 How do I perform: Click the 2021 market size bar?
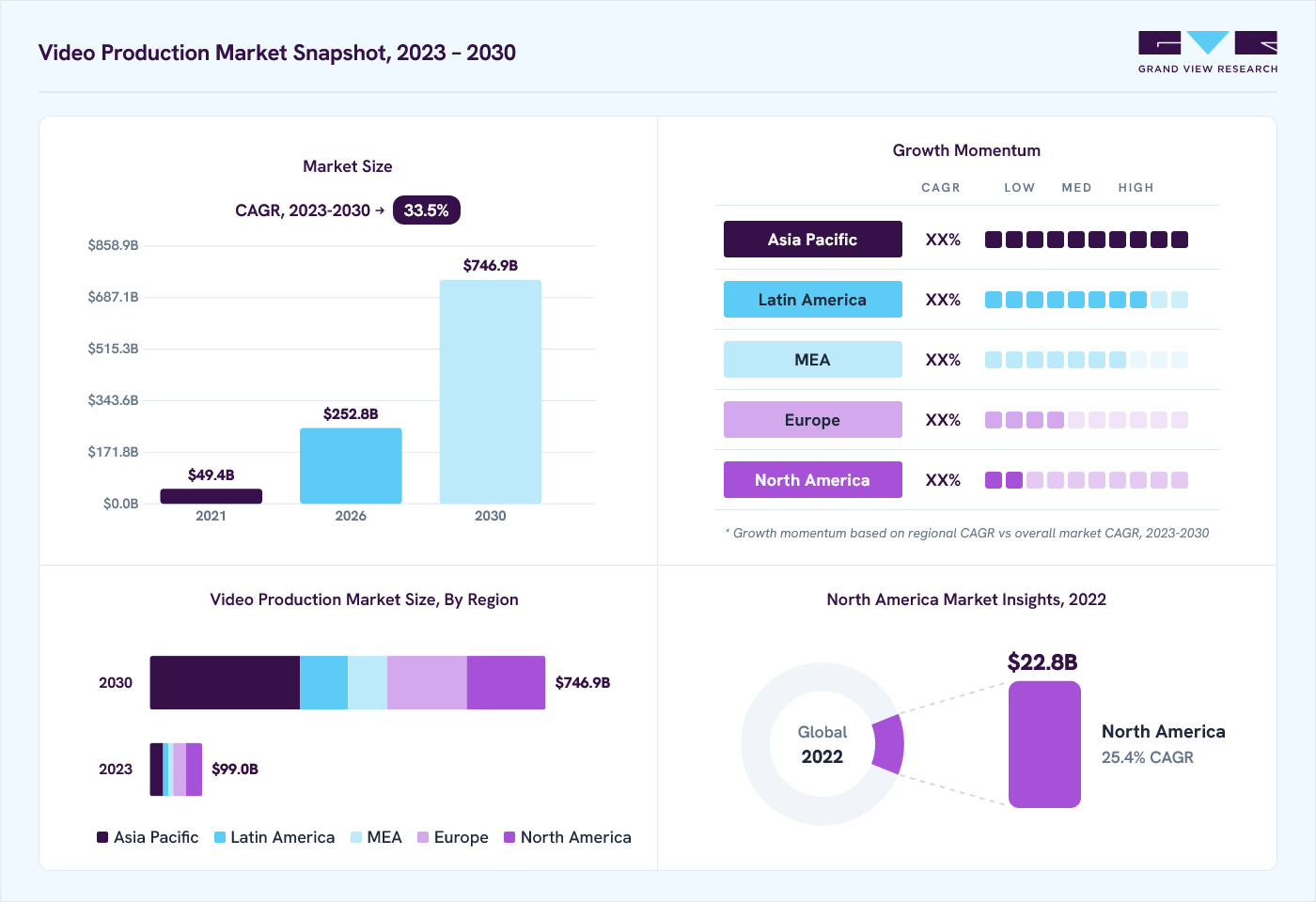point(211,496)
